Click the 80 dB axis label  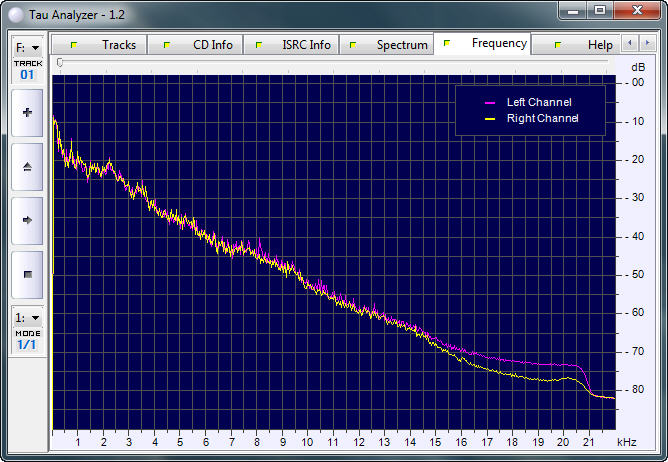point(637,390)
